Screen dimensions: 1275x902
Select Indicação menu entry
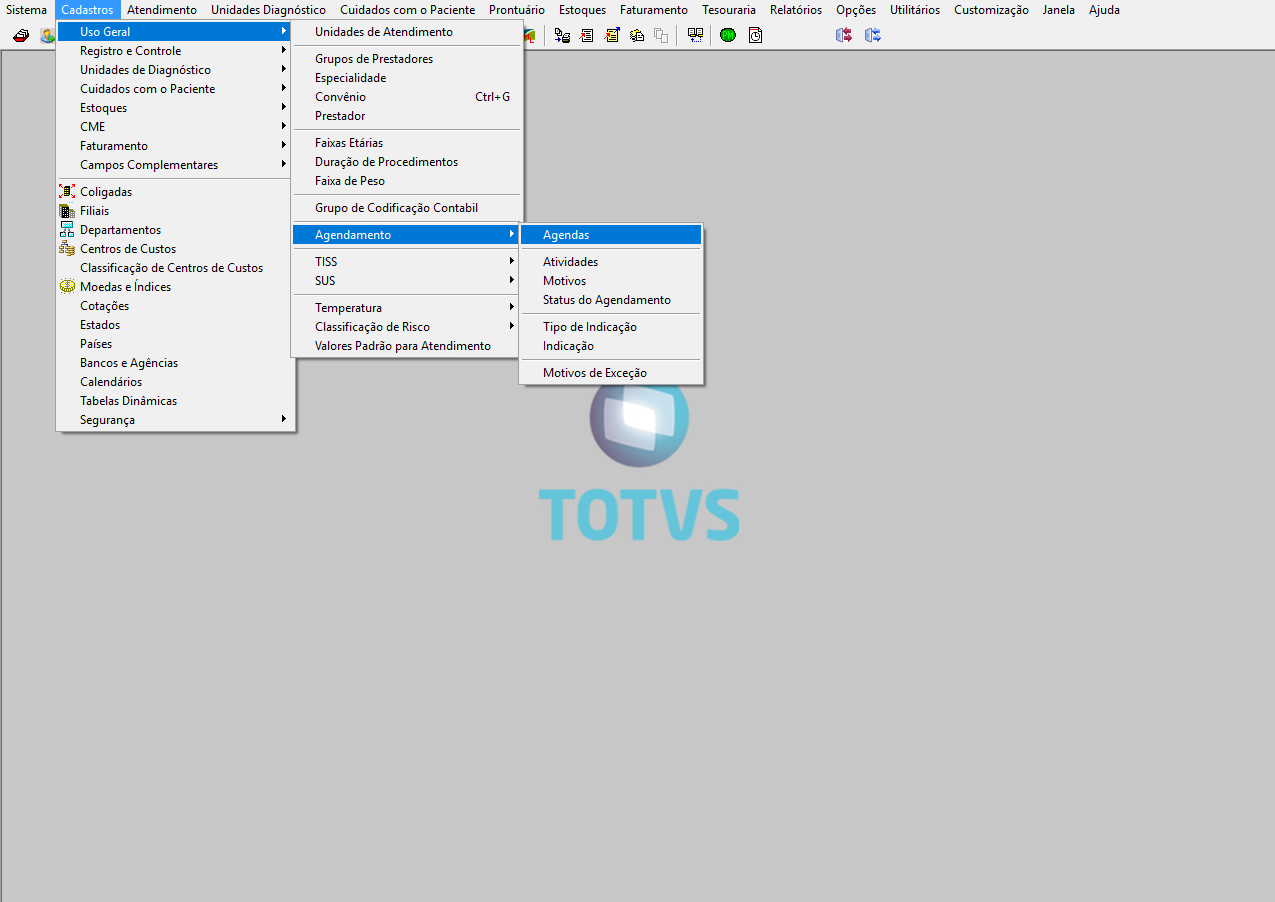tap(611, 346)
